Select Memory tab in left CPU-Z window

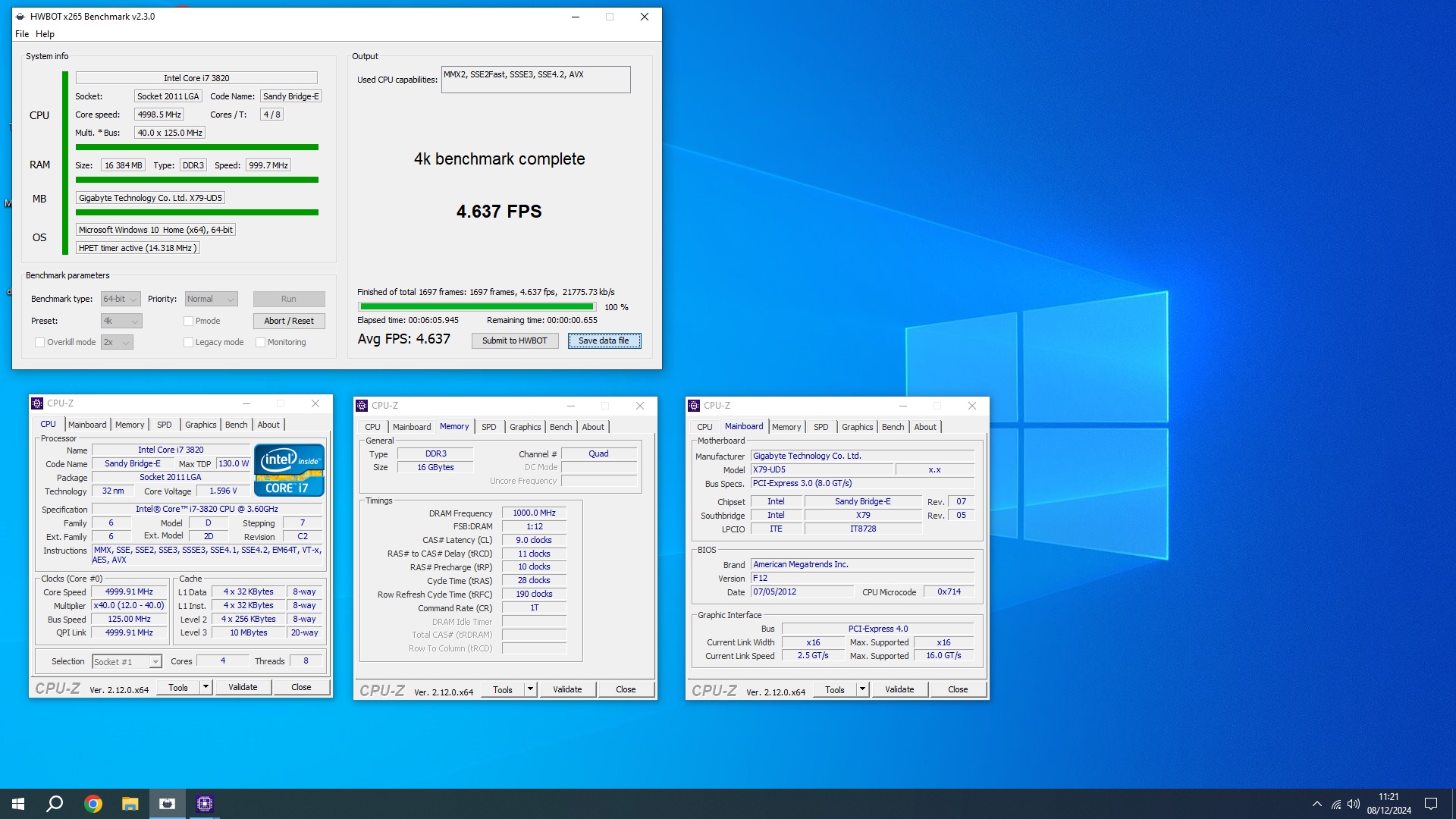(130, 425)
